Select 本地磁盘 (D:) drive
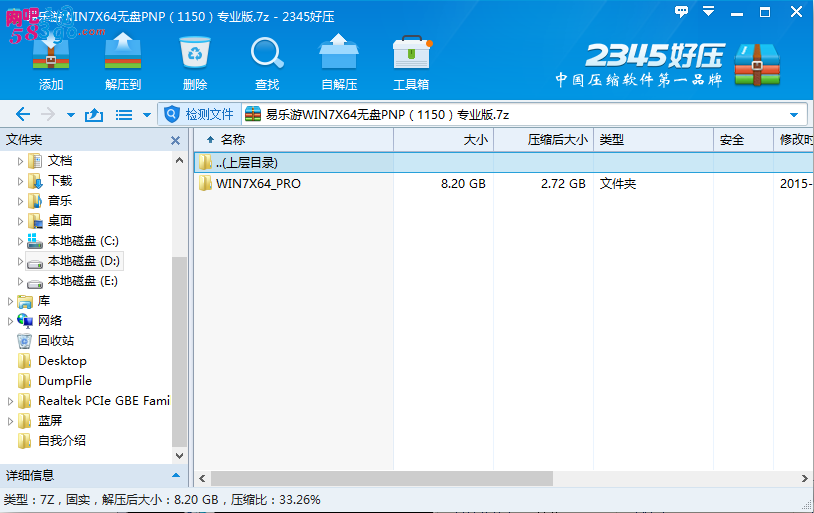Image resolution: width=814 pixels, height=513 pixels. point(84,261)
